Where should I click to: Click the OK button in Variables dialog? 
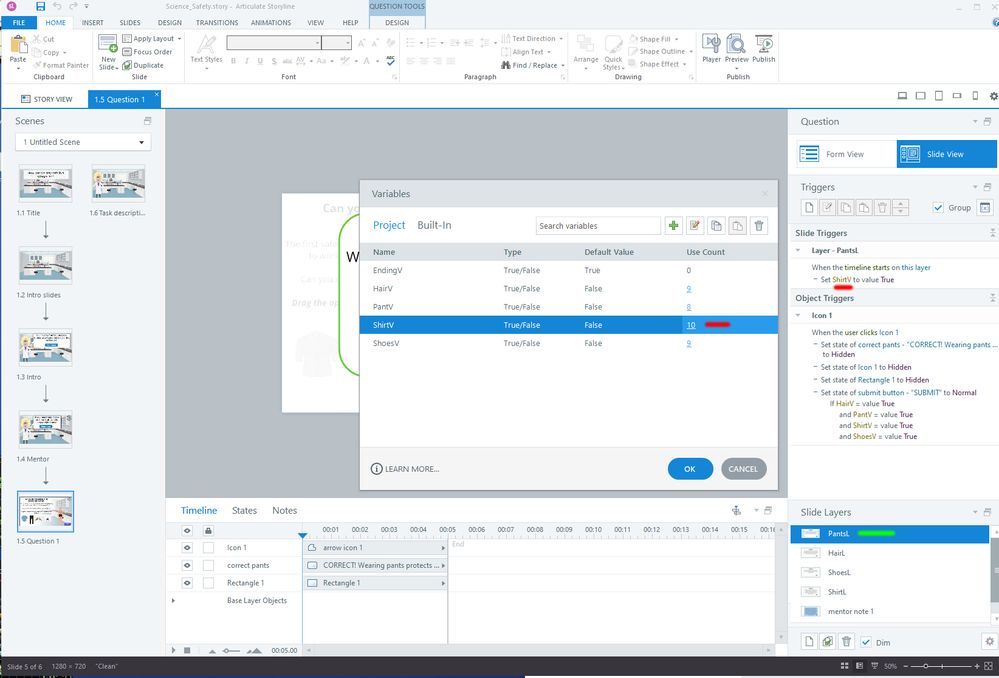pyautogui.click(x=690, y=469)
